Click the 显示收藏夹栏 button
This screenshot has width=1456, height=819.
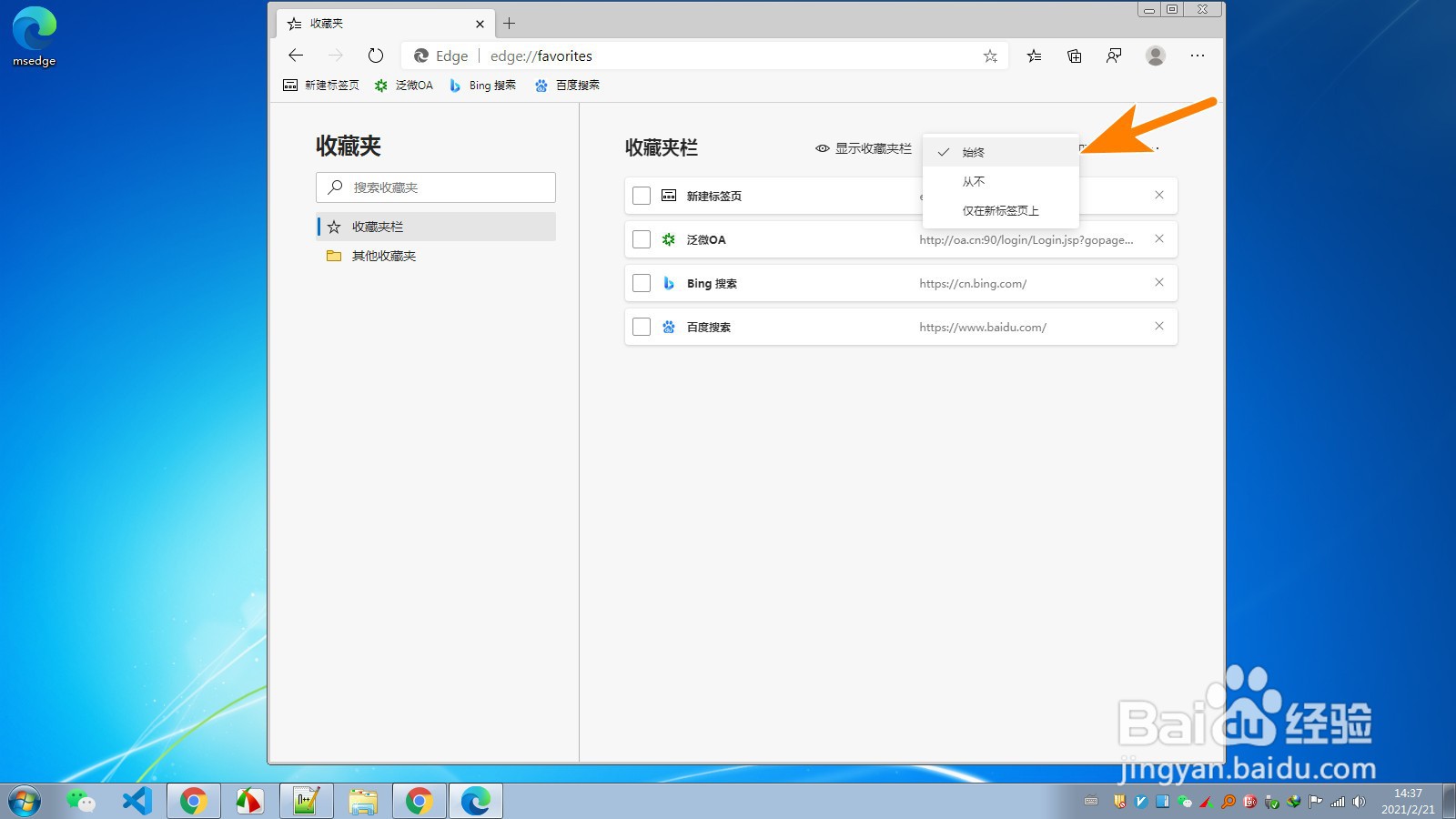[862, 148]
